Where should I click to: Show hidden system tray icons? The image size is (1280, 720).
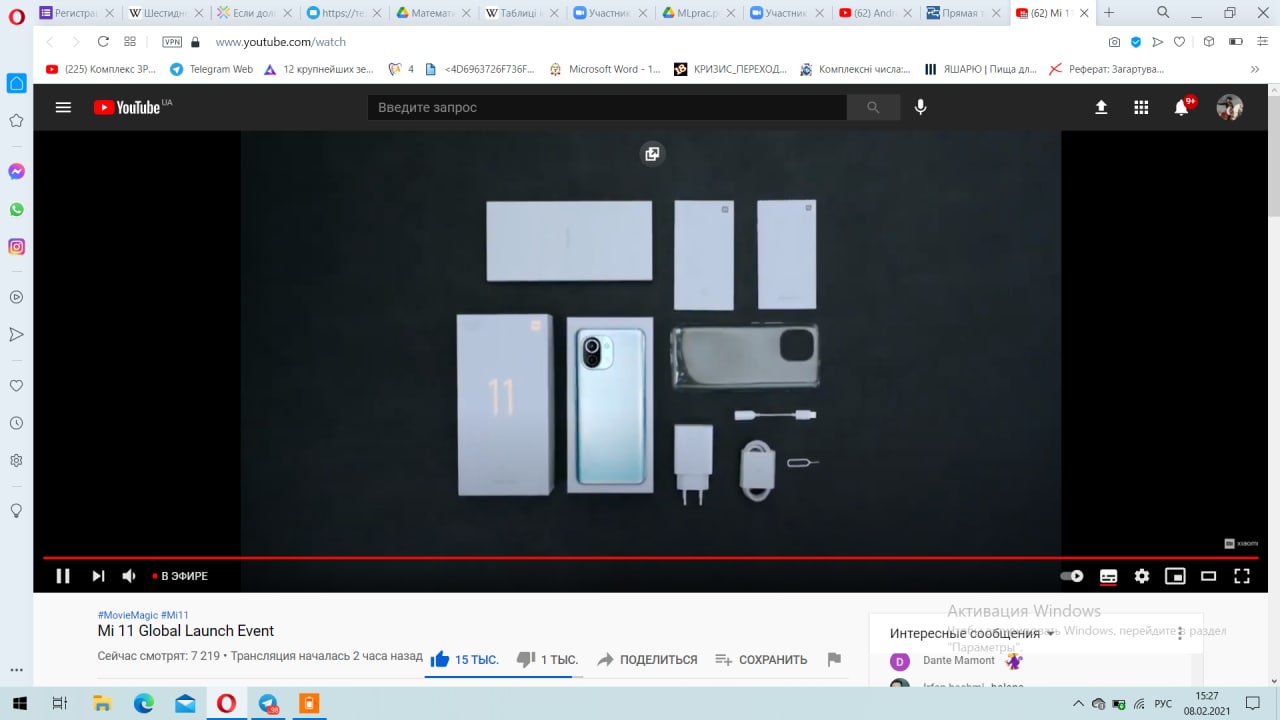[1077, 704]
